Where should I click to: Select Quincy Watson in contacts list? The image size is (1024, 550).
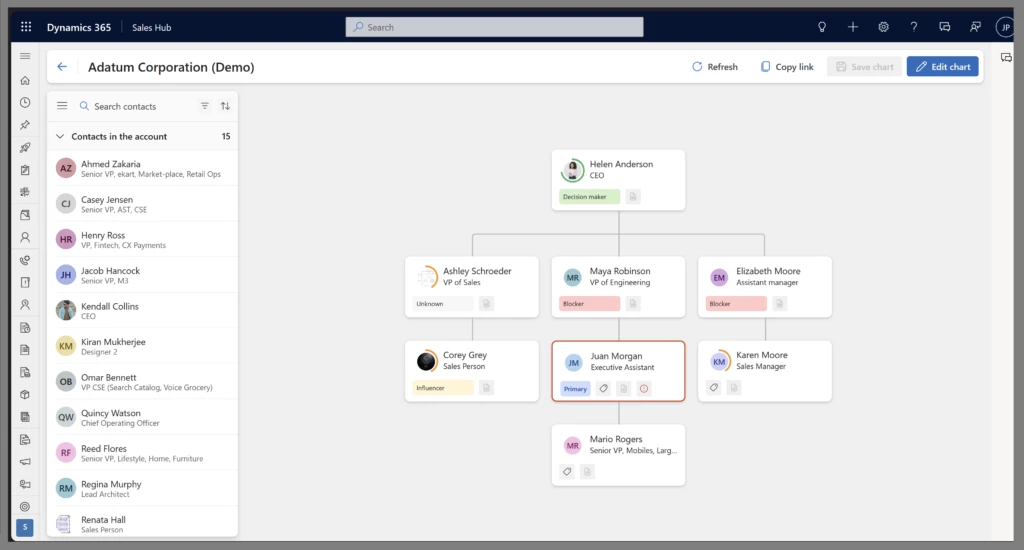pyautogui.click(x=142, y=417)
